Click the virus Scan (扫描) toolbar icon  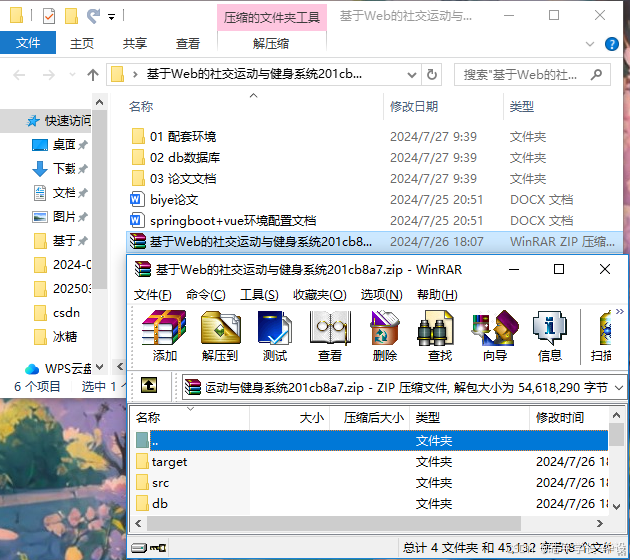click(601, 335)
